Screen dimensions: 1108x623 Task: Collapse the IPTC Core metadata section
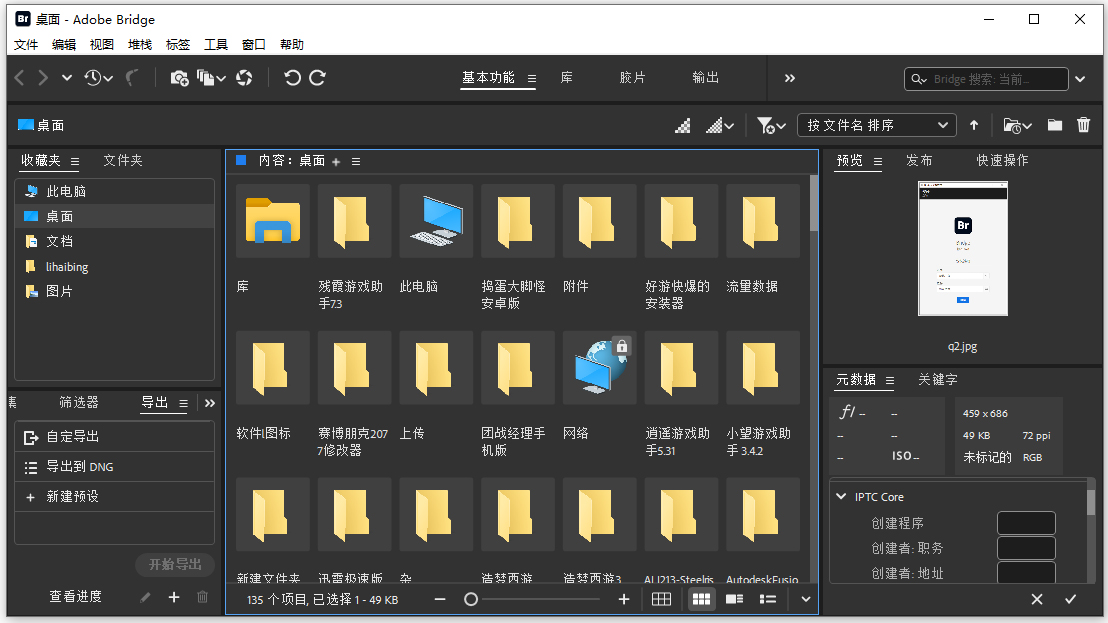[x=841, y=496]
